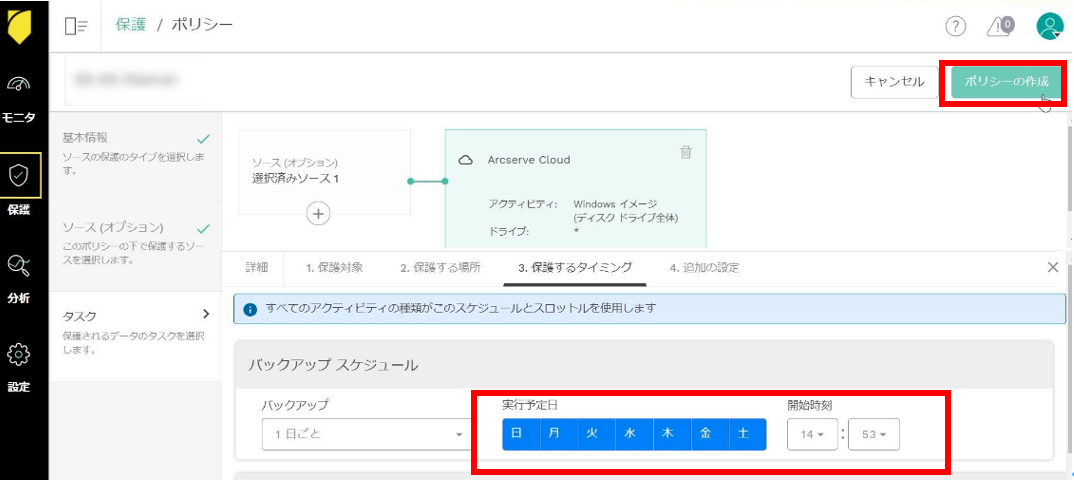This screenshot has height=488, width=1074.
Task: Toggle the 水 (Wednesday) day button
Action: click(x=630, y=434)
